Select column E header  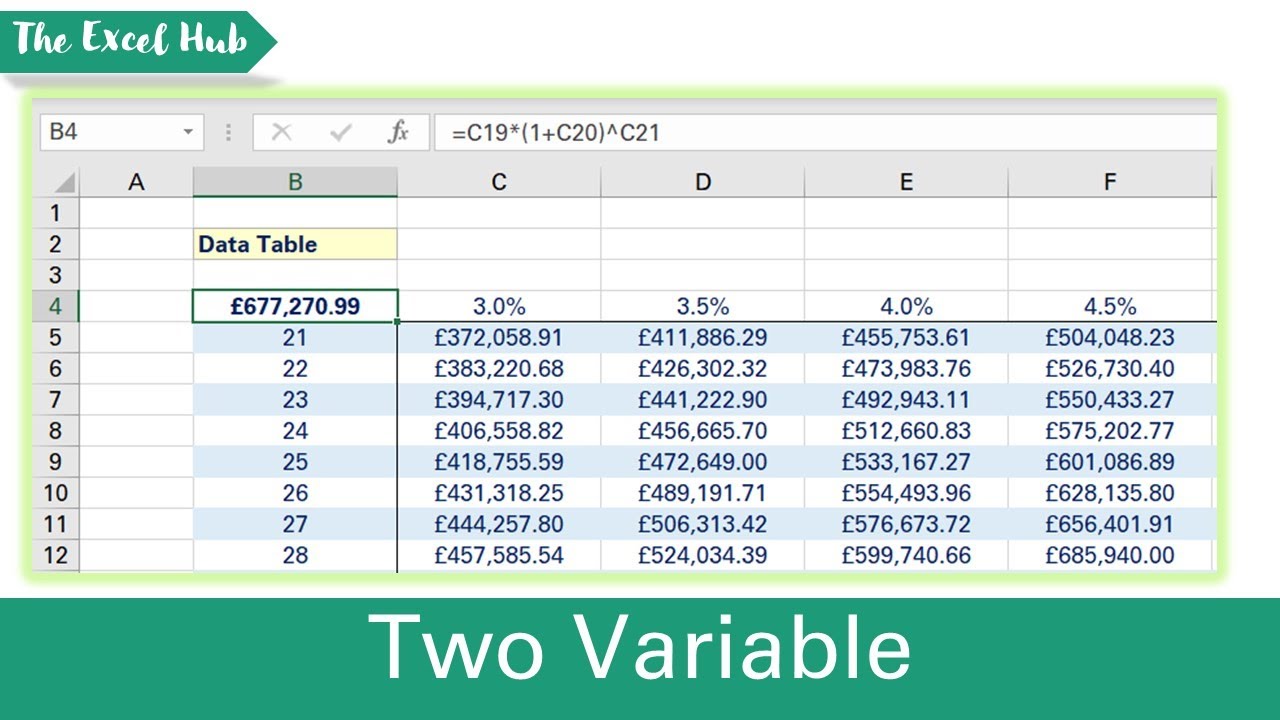(x=906, y=182)
